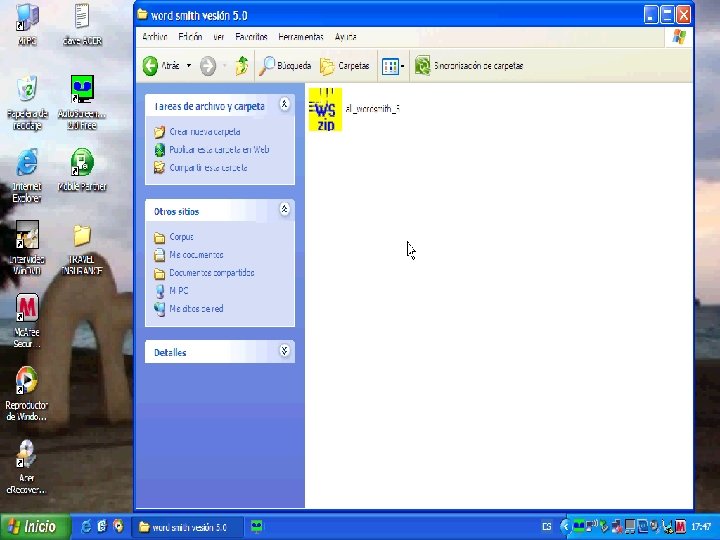The width and height of the screenshot is (720, 540).
Task: Select AutoScreen 2.0 Free desktop shortcut
Action: point(82,102)
